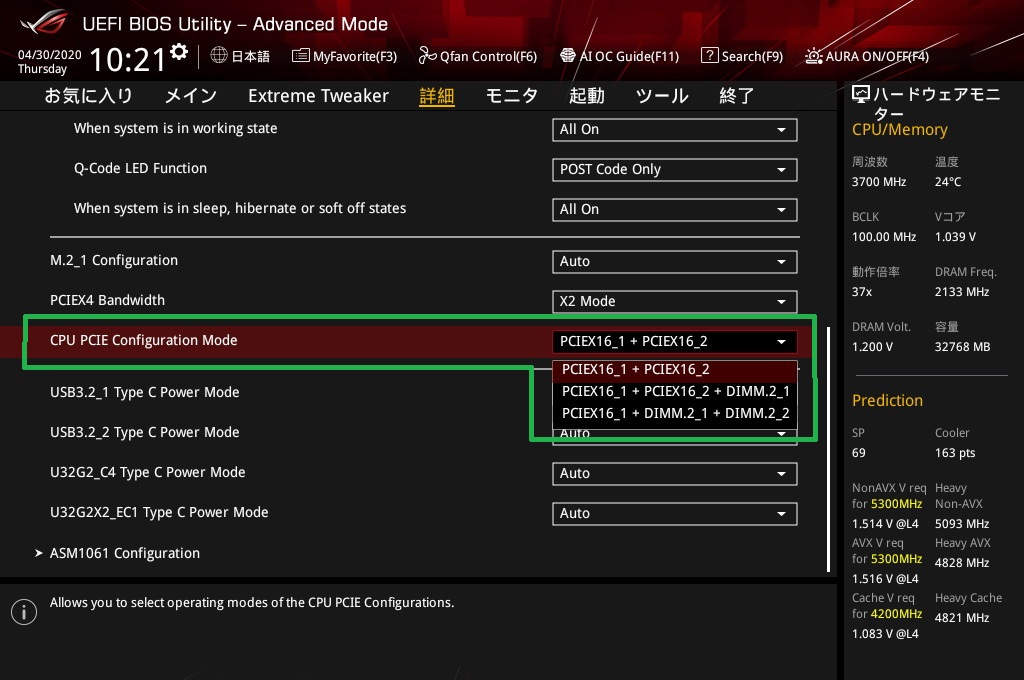The height and width of the screenshot is (680, 1024).
Task: Click the Search question mark icon
Action: 709,56
